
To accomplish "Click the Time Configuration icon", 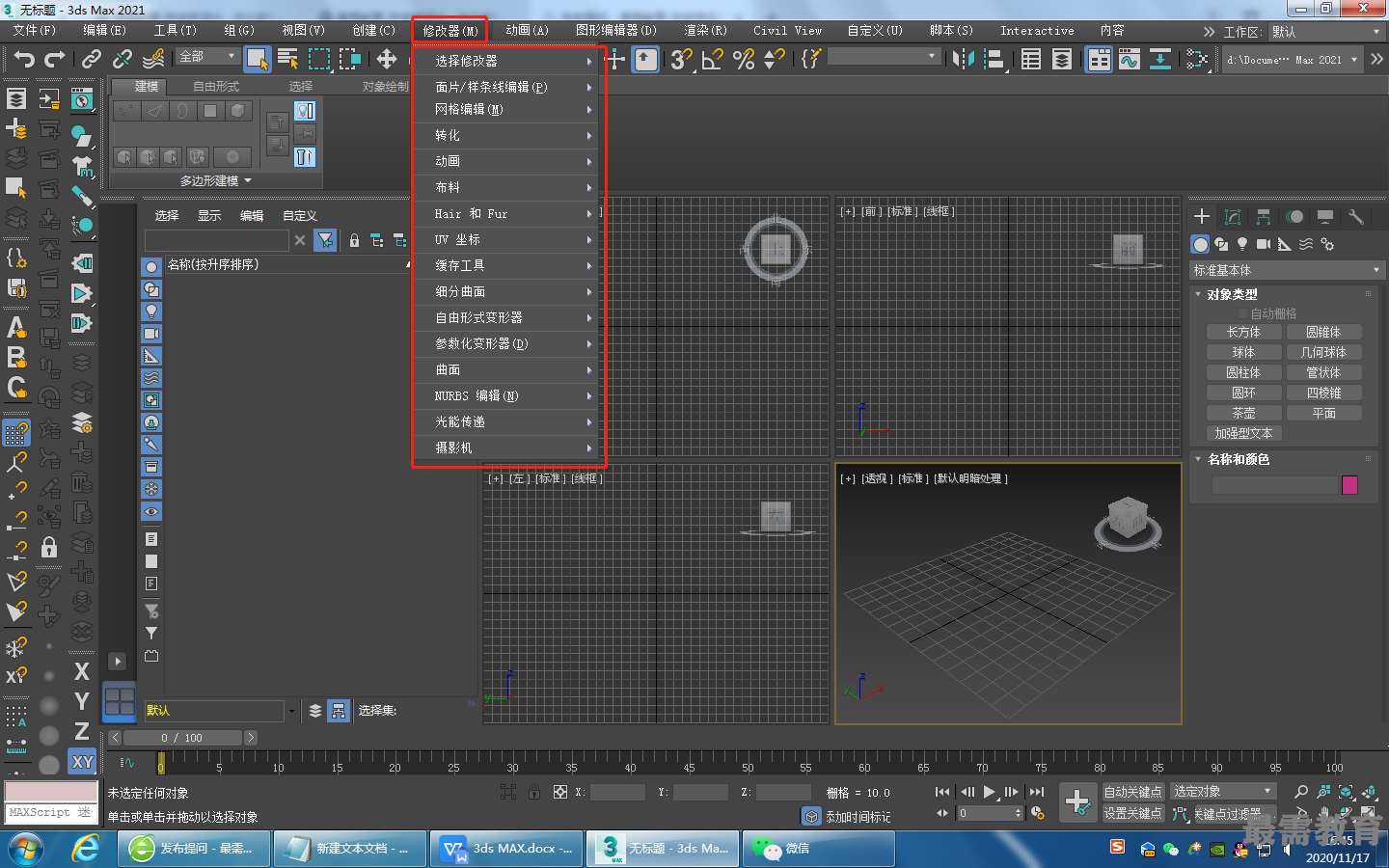I will click(1037, 813).
